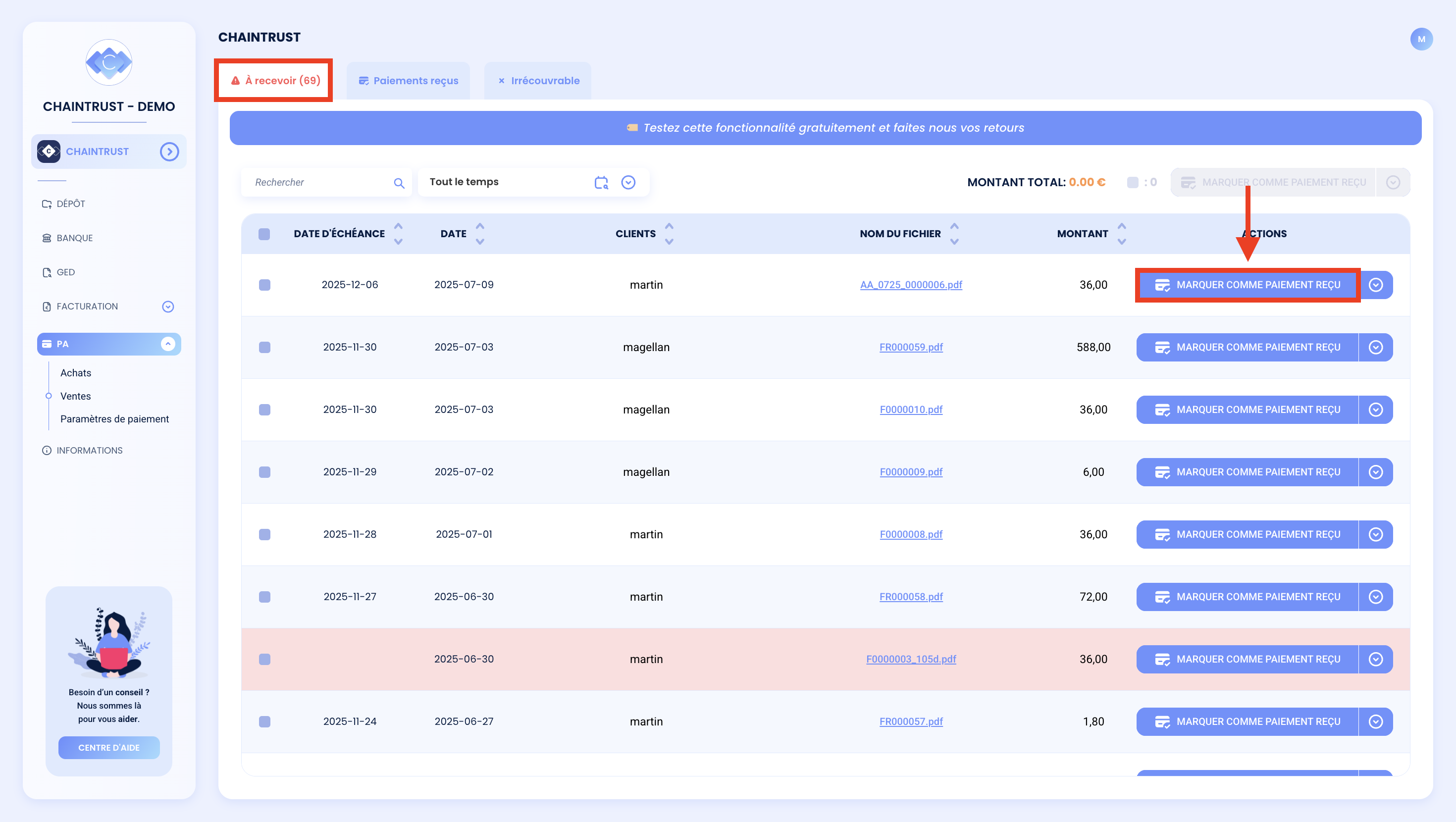Open the Tout le temps period dropdown

click(x=628, y=182)
